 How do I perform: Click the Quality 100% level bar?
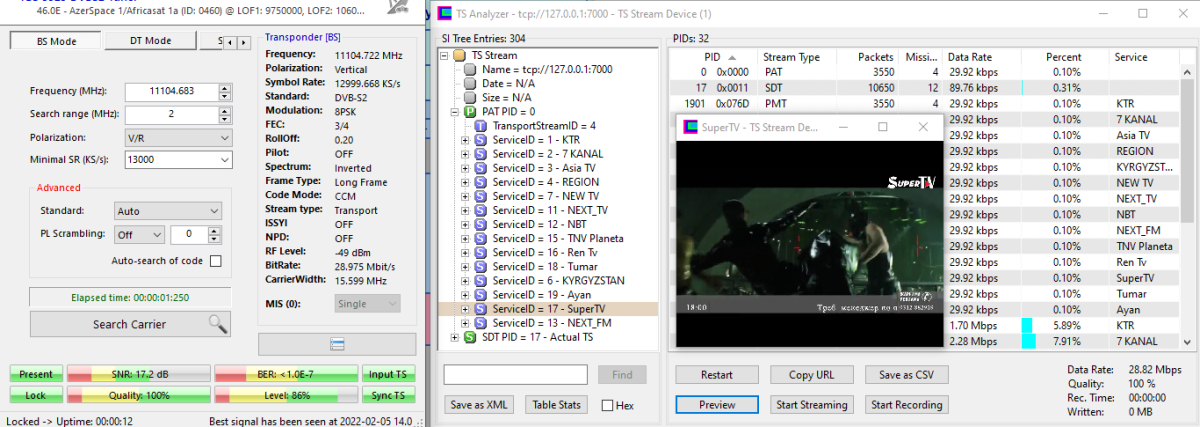[137, 395]
